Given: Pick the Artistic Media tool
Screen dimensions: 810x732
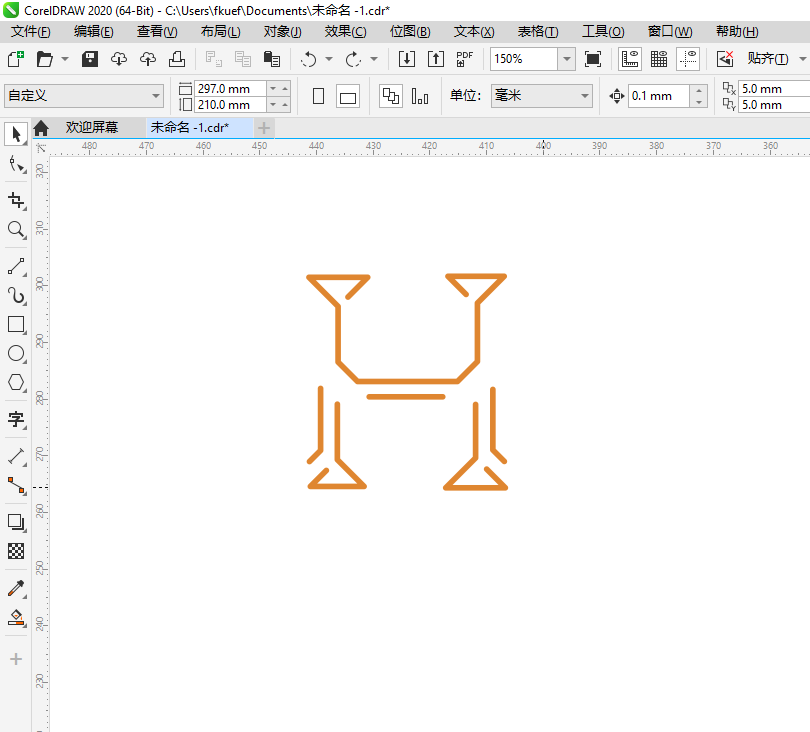Looking at the screenshot, I should click(x=16, y=295).
